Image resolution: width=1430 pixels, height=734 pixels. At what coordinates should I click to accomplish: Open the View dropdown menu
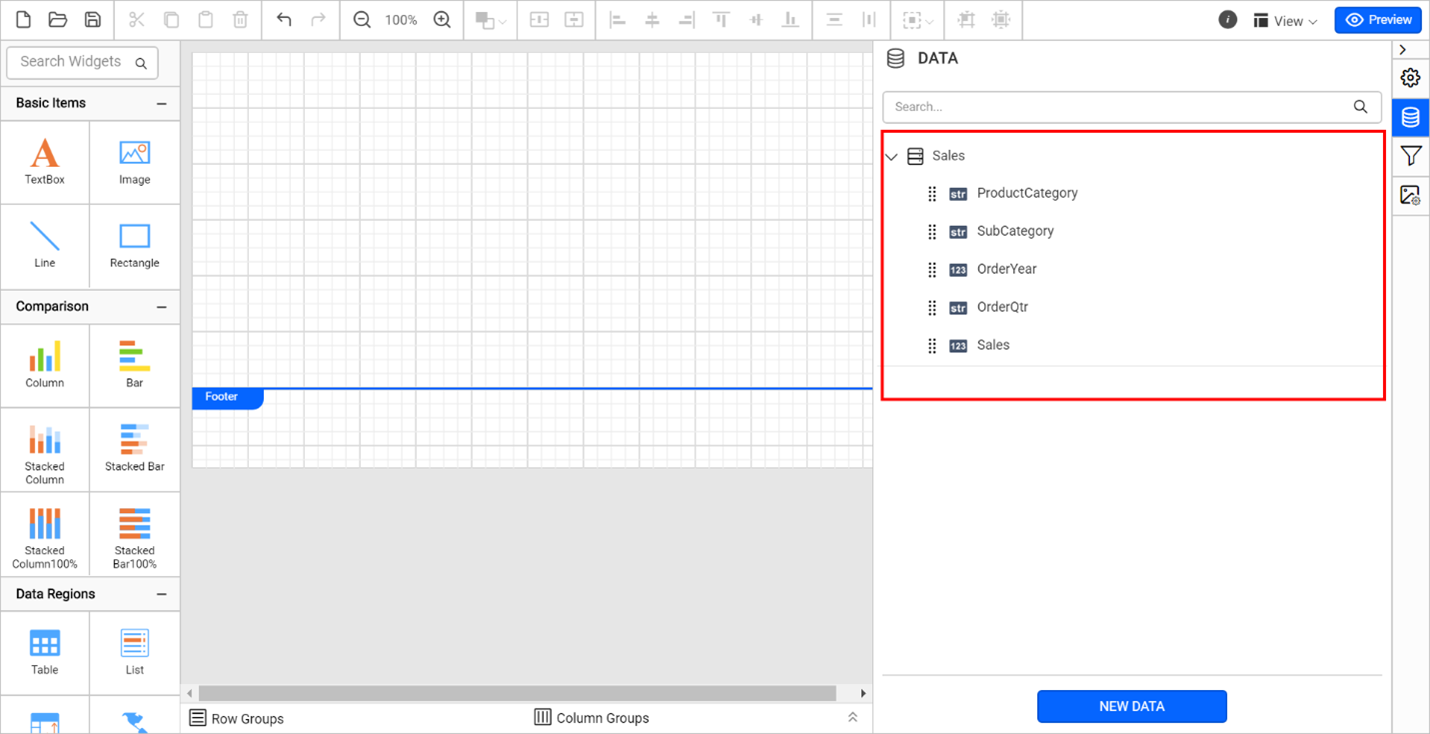tap(1285, 21)
